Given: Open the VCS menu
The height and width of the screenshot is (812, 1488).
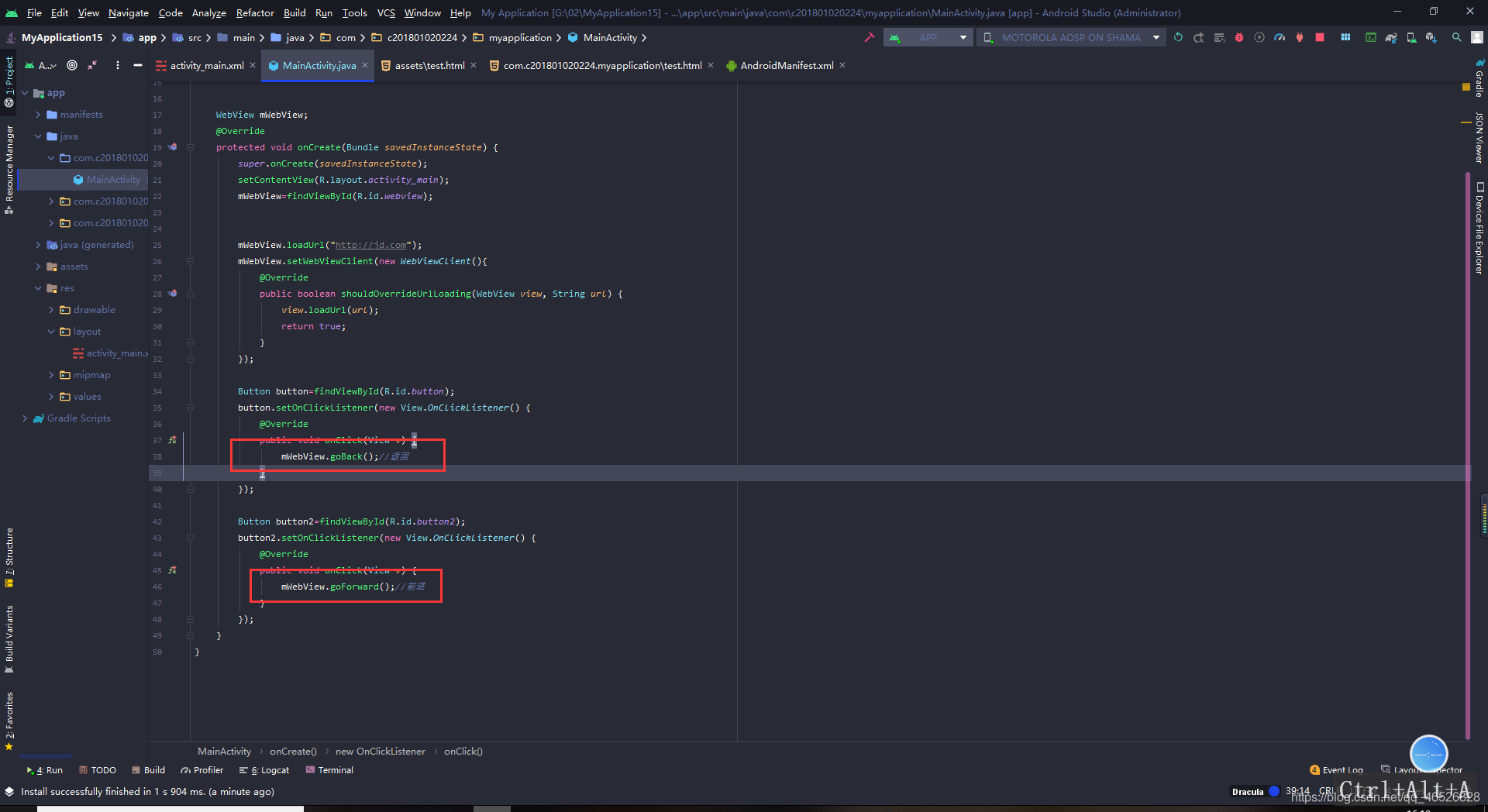Looking at the screenshot, I should pos(386,12).
